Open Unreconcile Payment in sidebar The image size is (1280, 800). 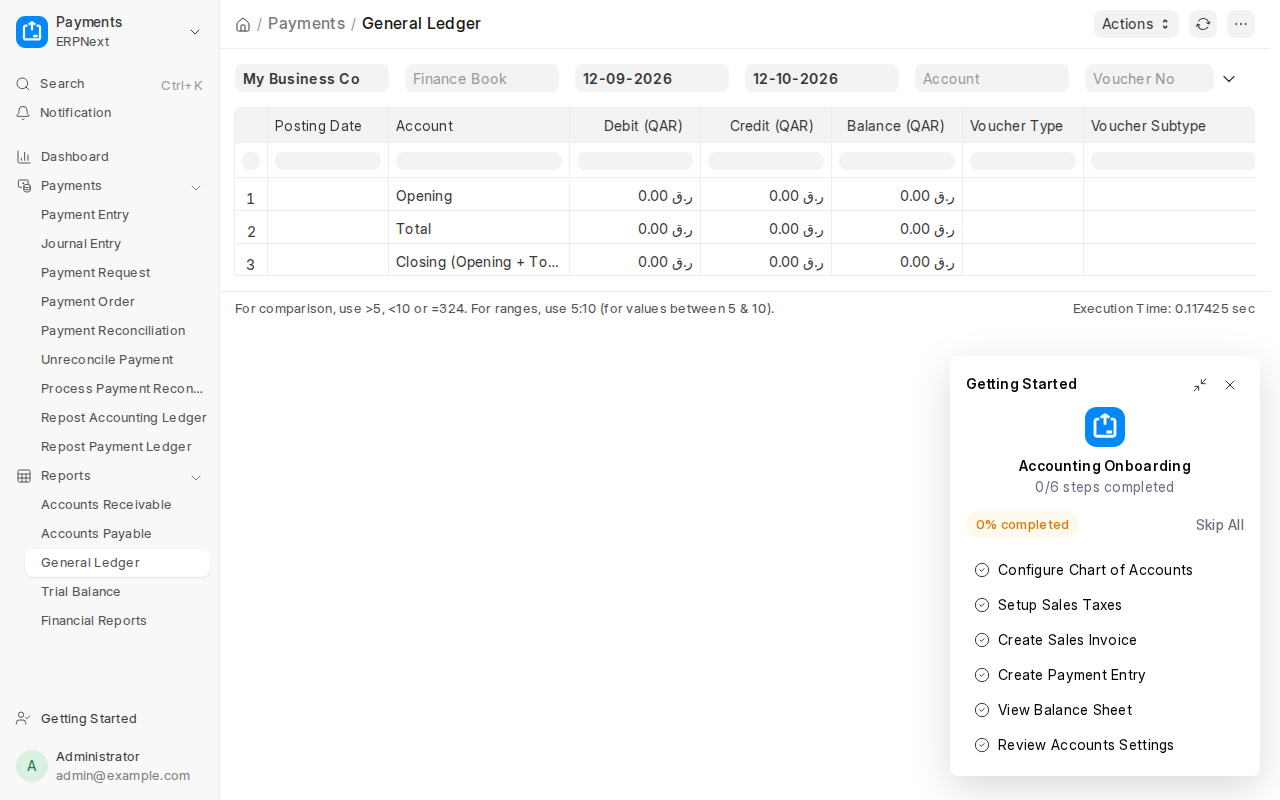click(117, 360)
